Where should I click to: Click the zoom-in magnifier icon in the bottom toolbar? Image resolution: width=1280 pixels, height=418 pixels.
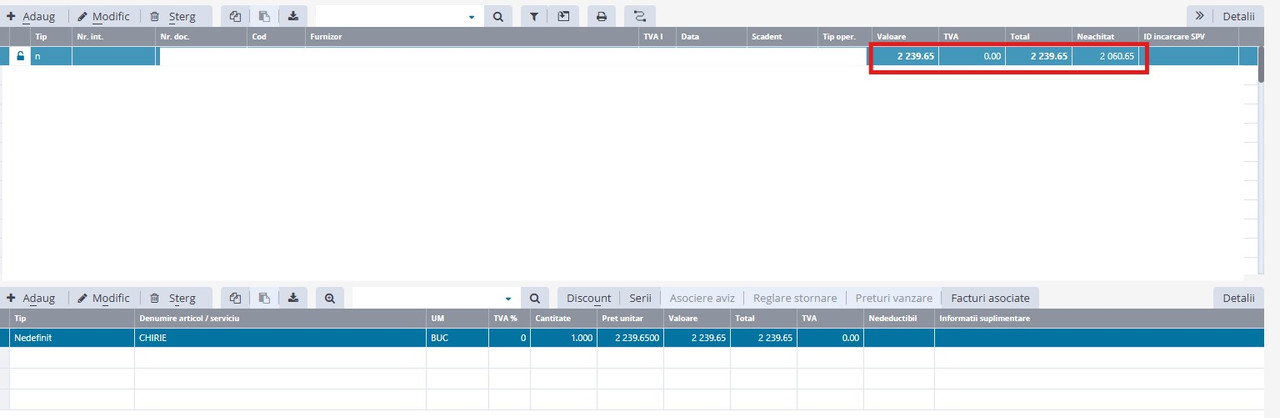[x=329, y=298]
